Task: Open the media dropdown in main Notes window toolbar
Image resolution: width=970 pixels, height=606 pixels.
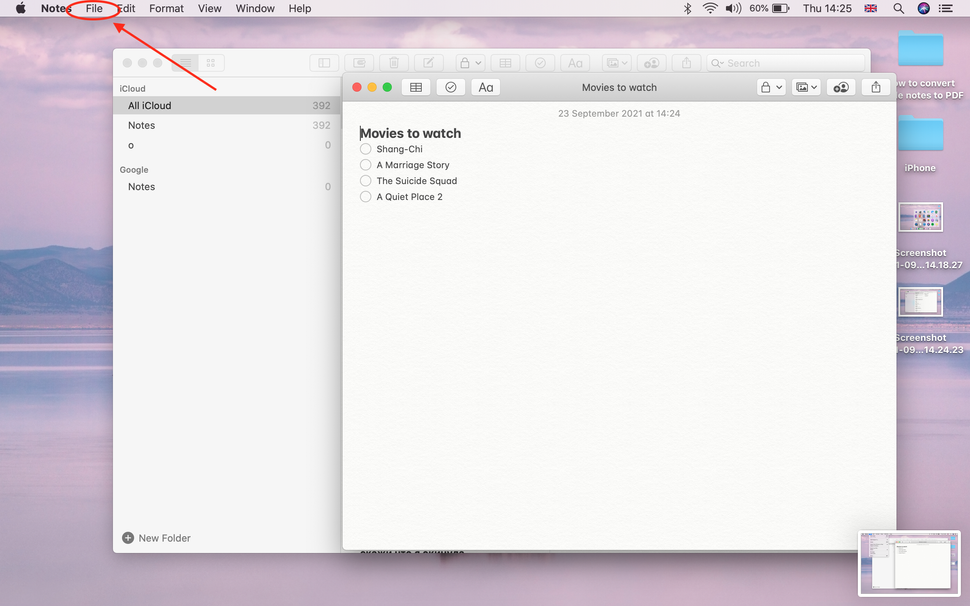Action: (616, 63)
